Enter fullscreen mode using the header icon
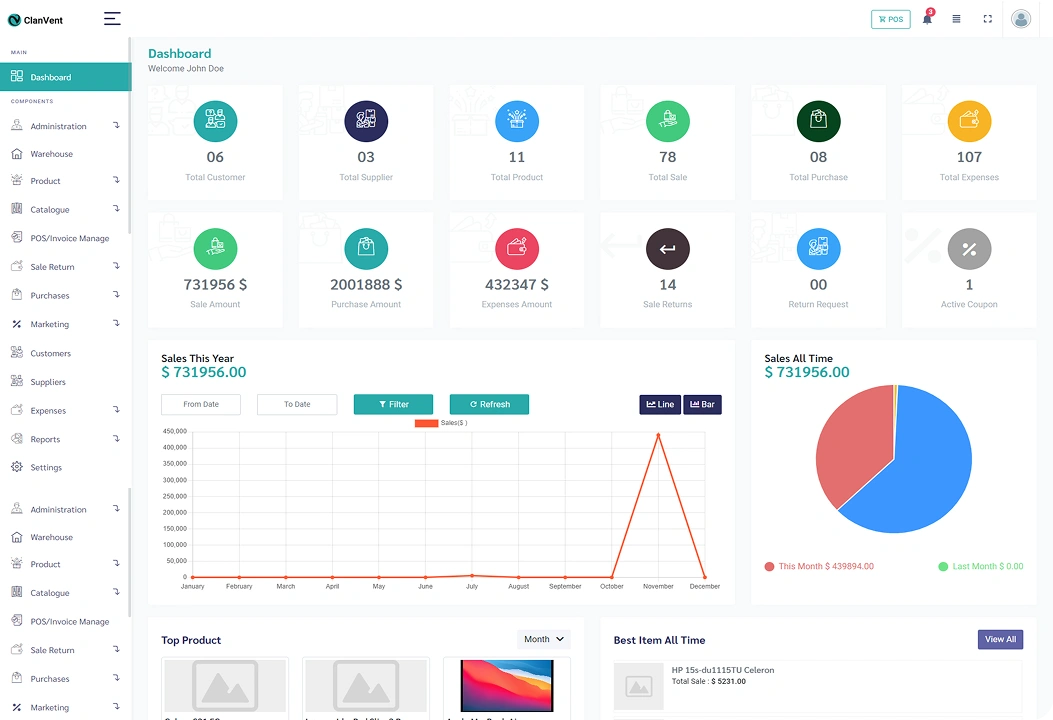 (988, 19)
